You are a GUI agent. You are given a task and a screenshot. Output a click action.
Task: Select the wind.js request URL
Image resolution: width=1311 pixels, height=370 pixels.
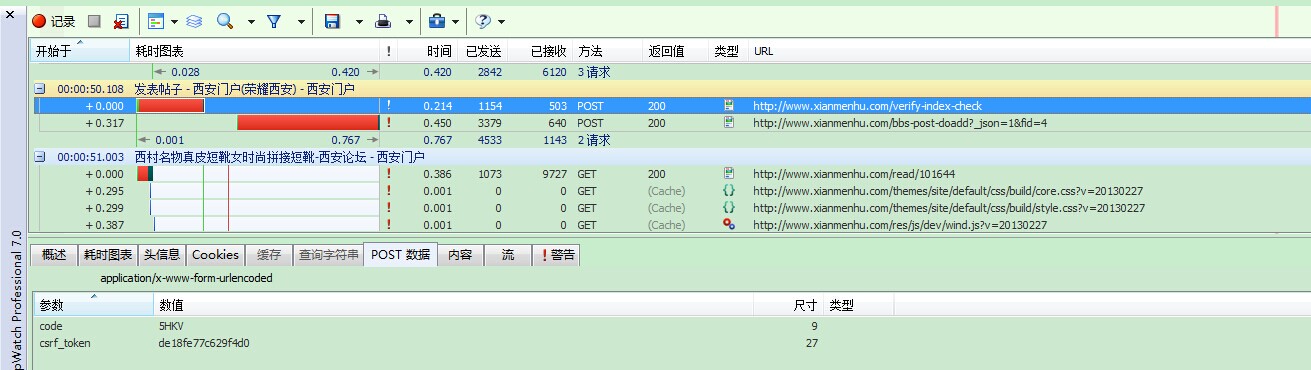pyautogui.click(x=900, y=225)
